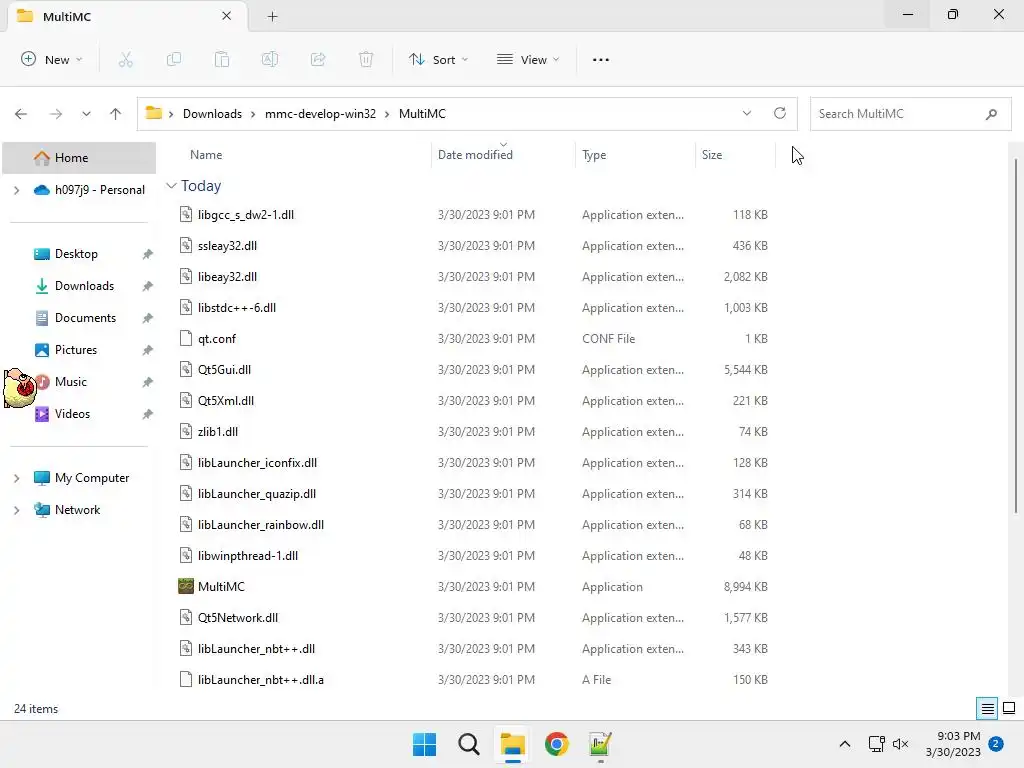Open Desktop in quick access

76,253
